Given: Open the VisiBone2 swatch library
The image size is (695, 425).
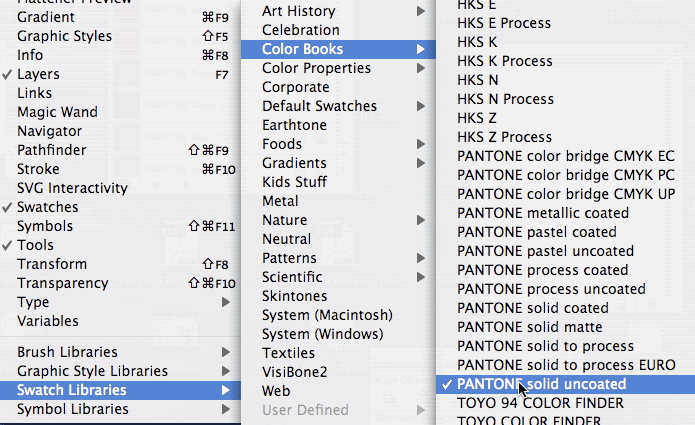Looking at the screenshot, I should (338, 372).
